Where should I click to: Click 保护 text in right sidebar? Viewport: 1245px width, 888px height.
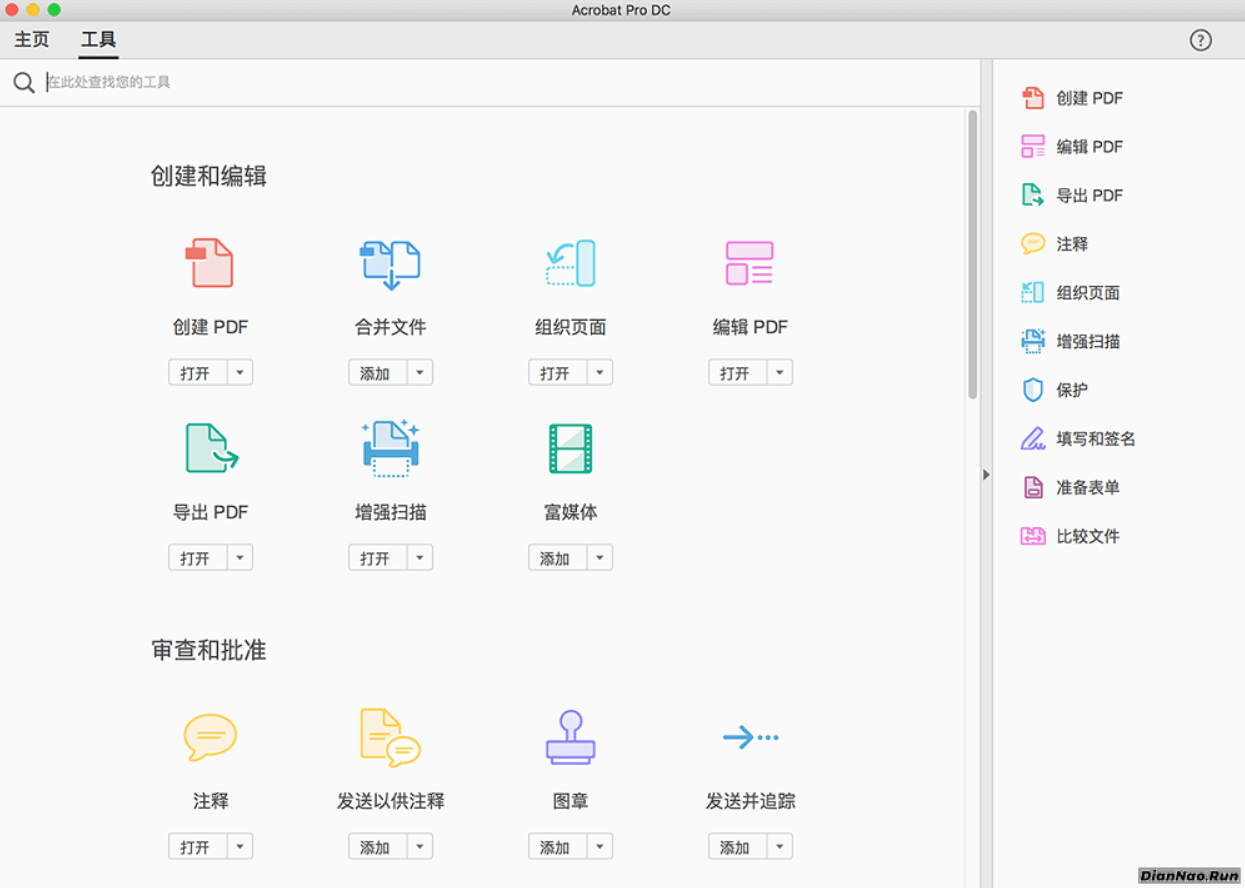1072,390
